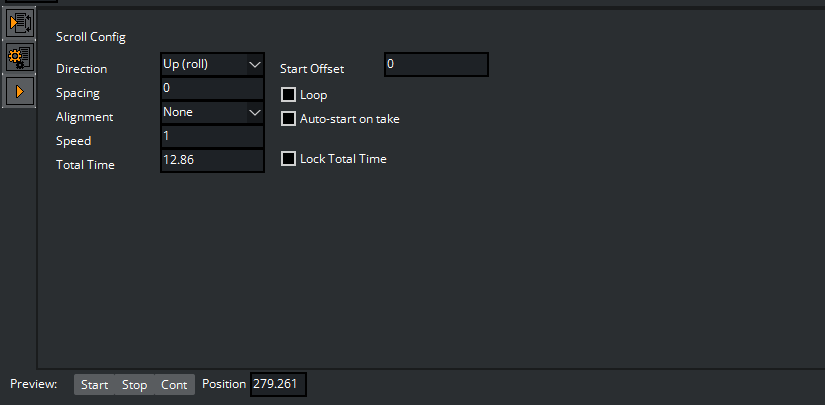Check the Lock Total Time option
This screenshot has width=825, height=405.
click(x=289, y=159)
